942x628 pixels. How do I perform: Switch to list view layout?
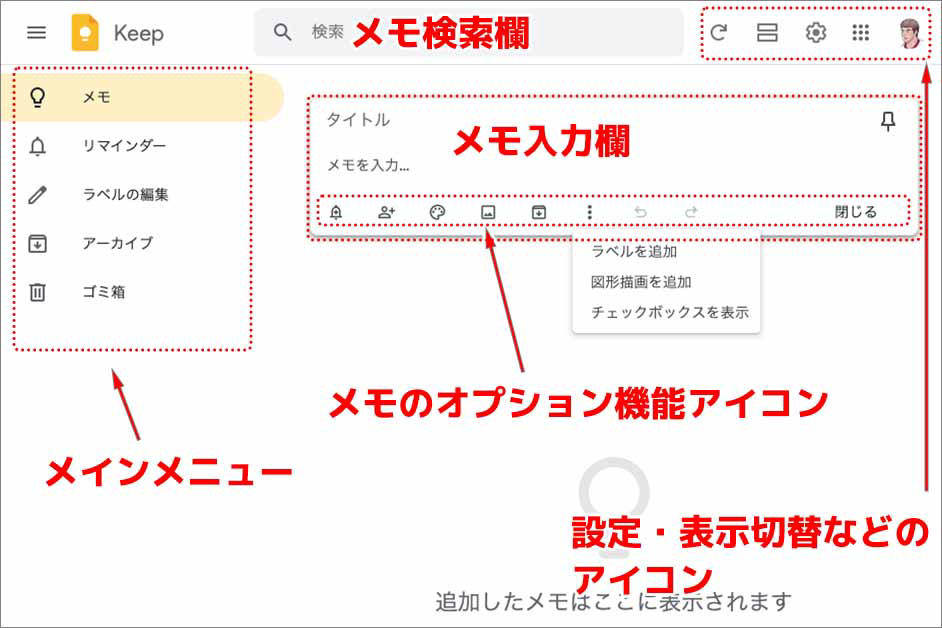(767, 32)
